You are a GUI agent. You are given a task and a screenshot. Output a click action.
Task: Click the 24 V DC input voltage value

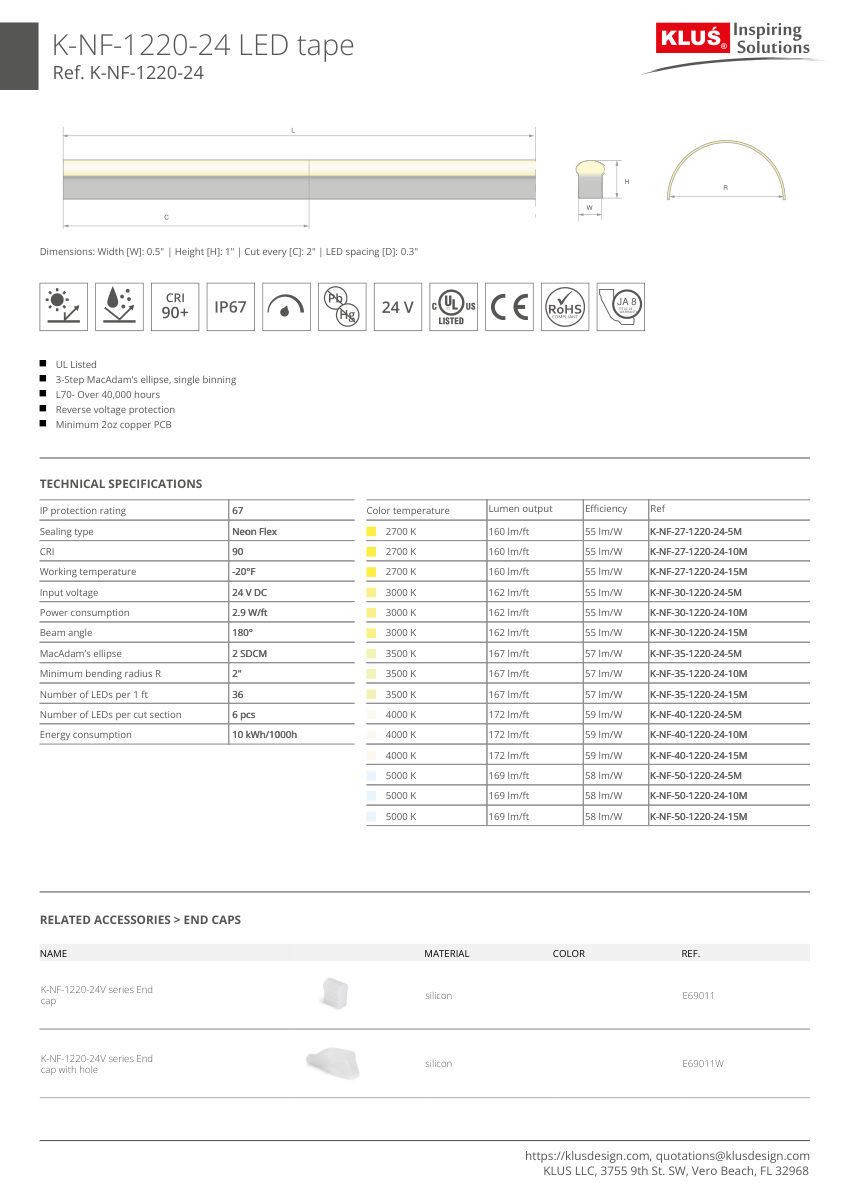[249, 592]
